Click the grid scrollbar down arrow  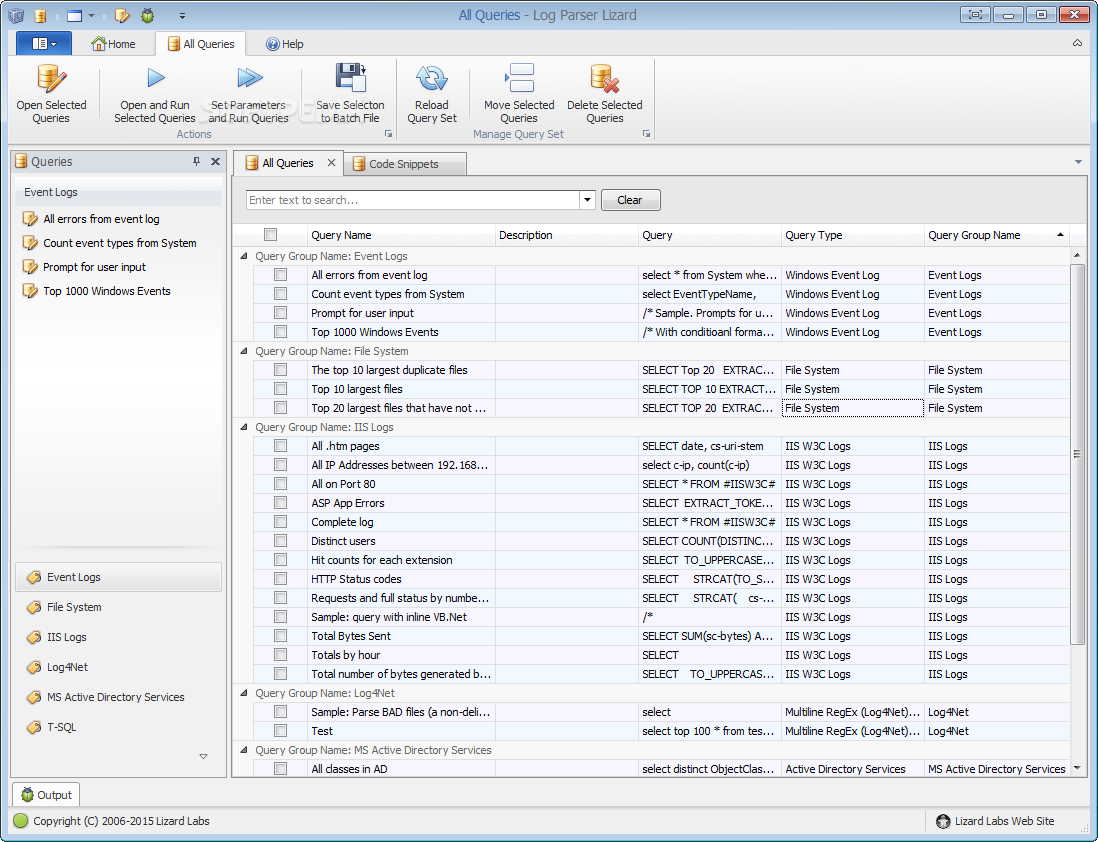coord(1078,768)
